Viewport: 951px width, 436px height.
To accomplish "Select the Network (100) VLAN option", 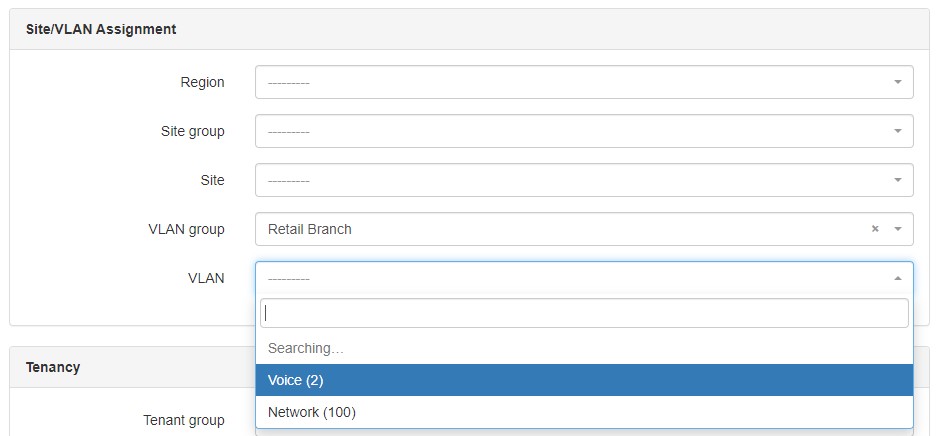I will click(584, 412).
